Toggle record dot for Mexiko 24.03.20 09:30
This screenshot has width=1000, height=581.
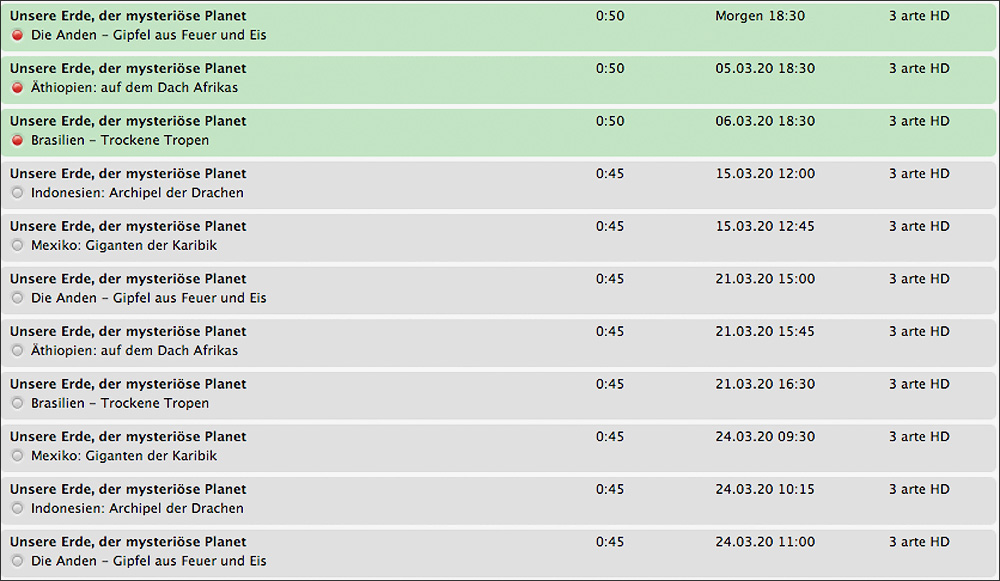pyautogui.click(x=18, y=456)
